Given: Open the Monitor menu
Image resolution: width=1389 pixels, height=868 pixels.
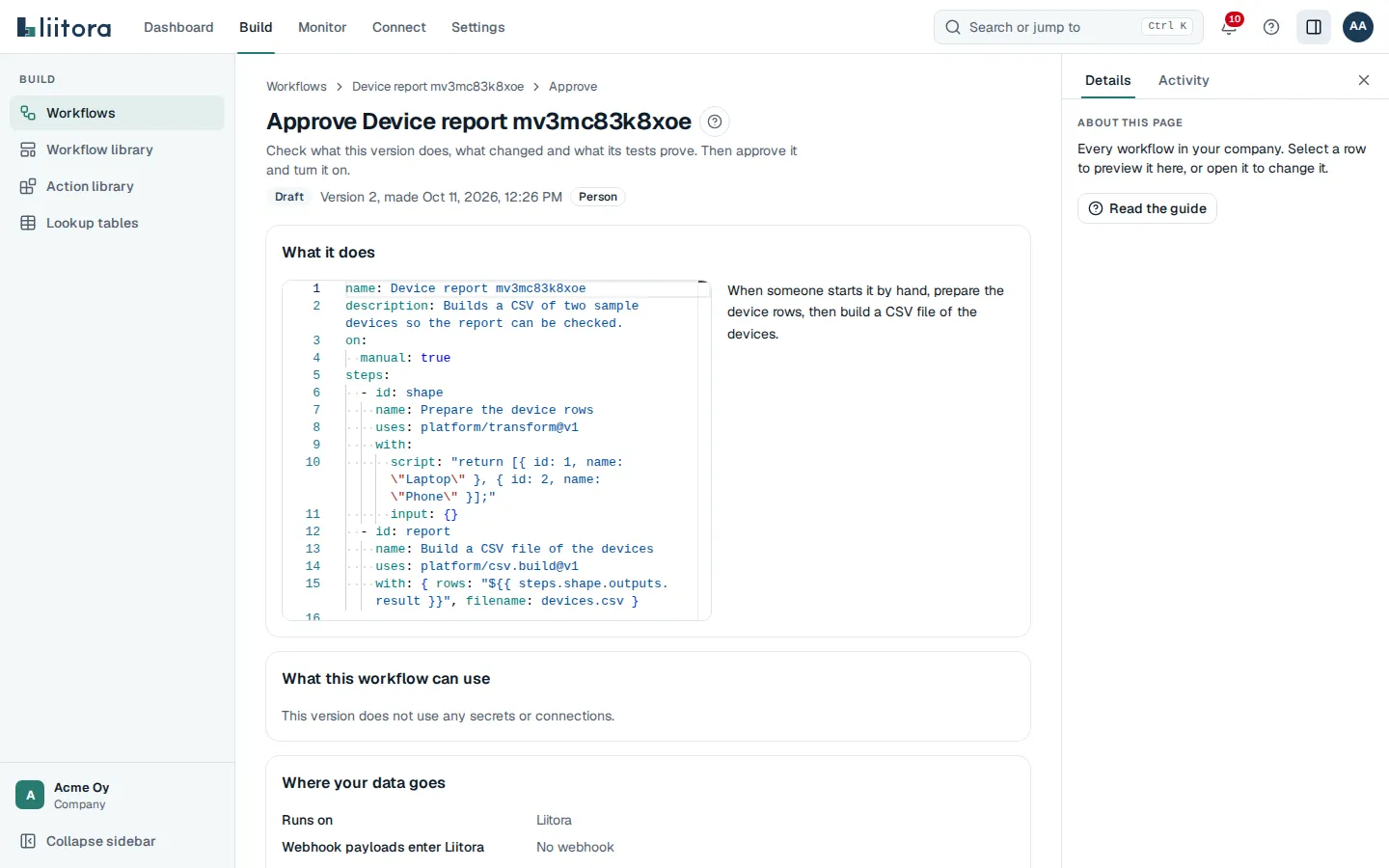Looking at the screenshot, I should tap(322, 27).
